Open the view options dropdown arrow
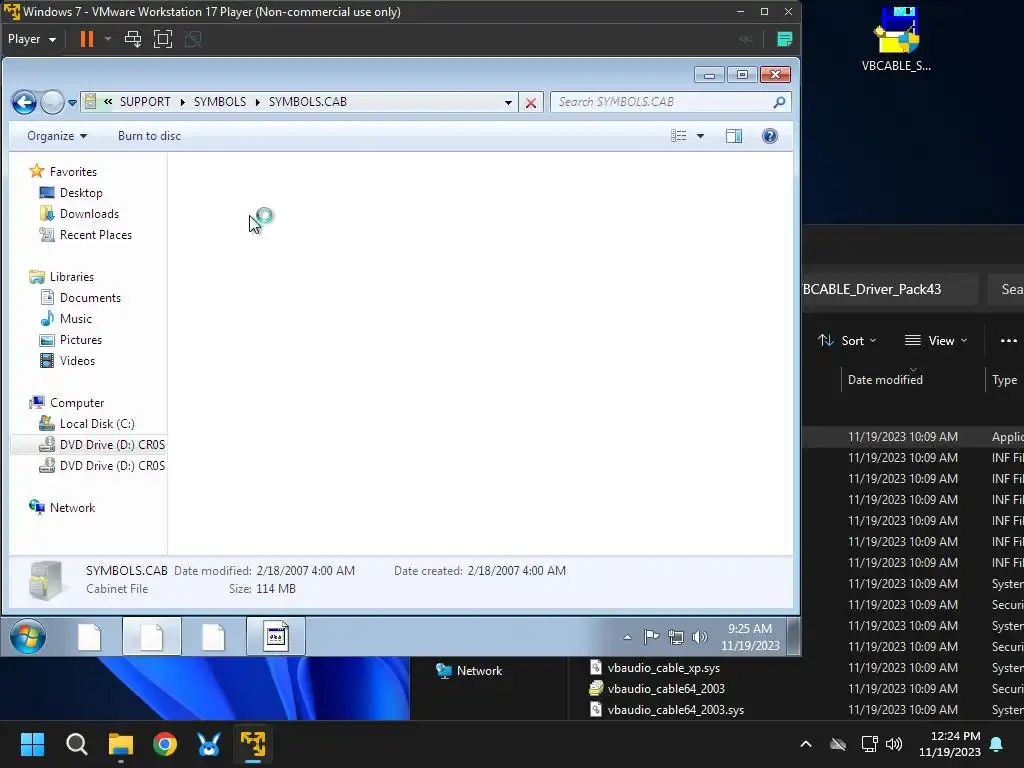 point(700,136)
